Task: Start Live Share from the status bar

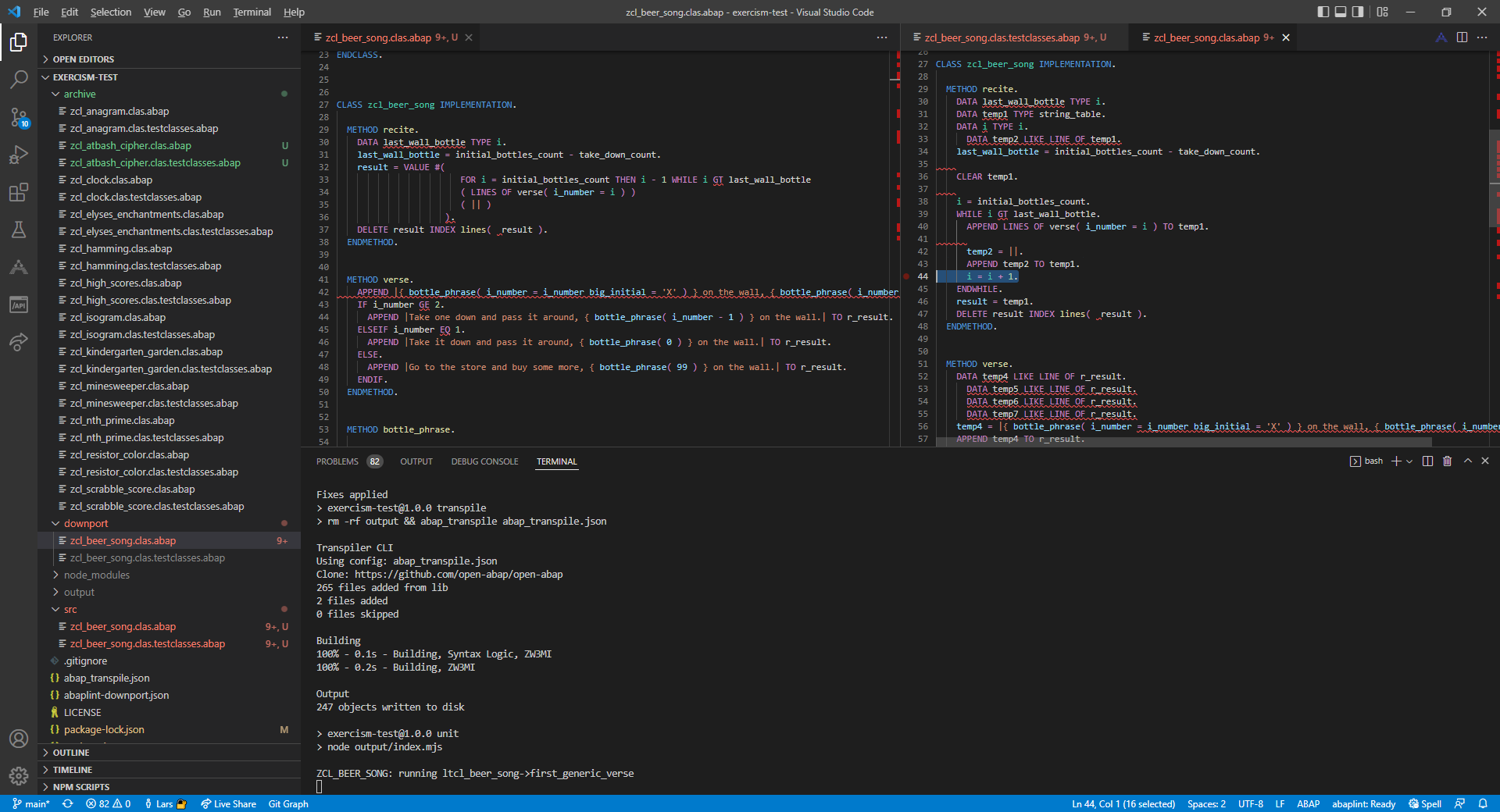Action: pyautogui.click(x=228, y=804)
